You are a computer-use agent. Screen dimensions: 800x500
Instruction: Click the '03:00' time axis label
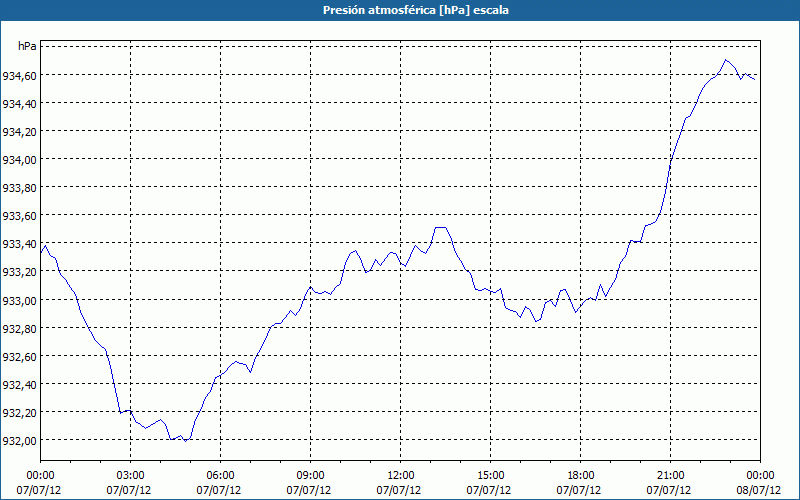coord(131,476)
